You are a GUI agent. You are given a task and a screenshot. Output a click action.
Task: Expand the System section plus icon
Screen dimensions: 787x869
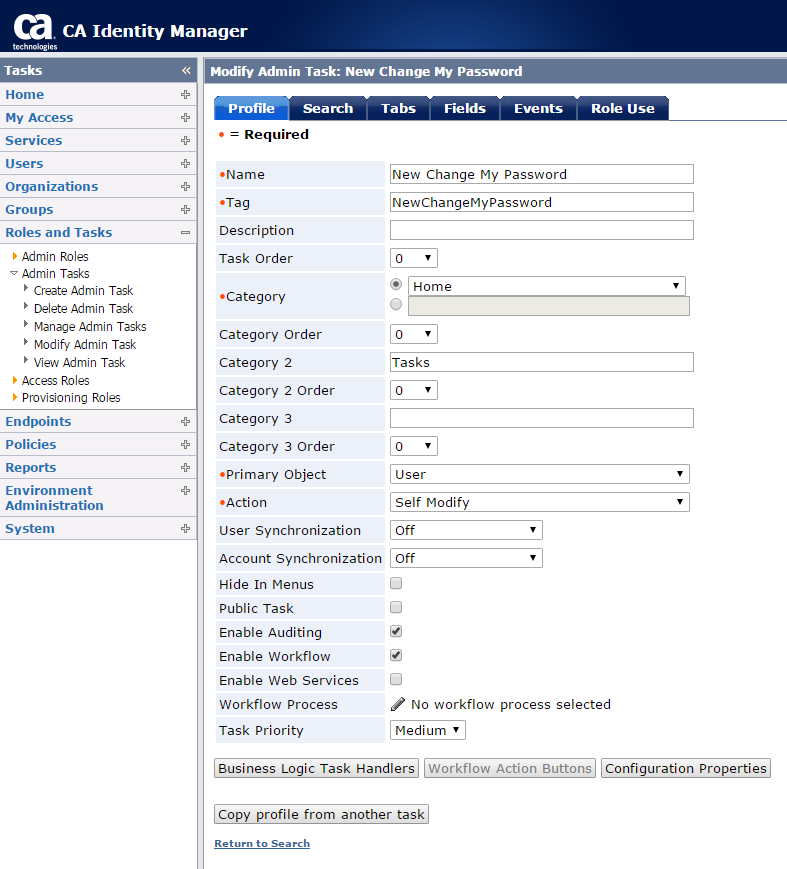click(x=185, y=529)
